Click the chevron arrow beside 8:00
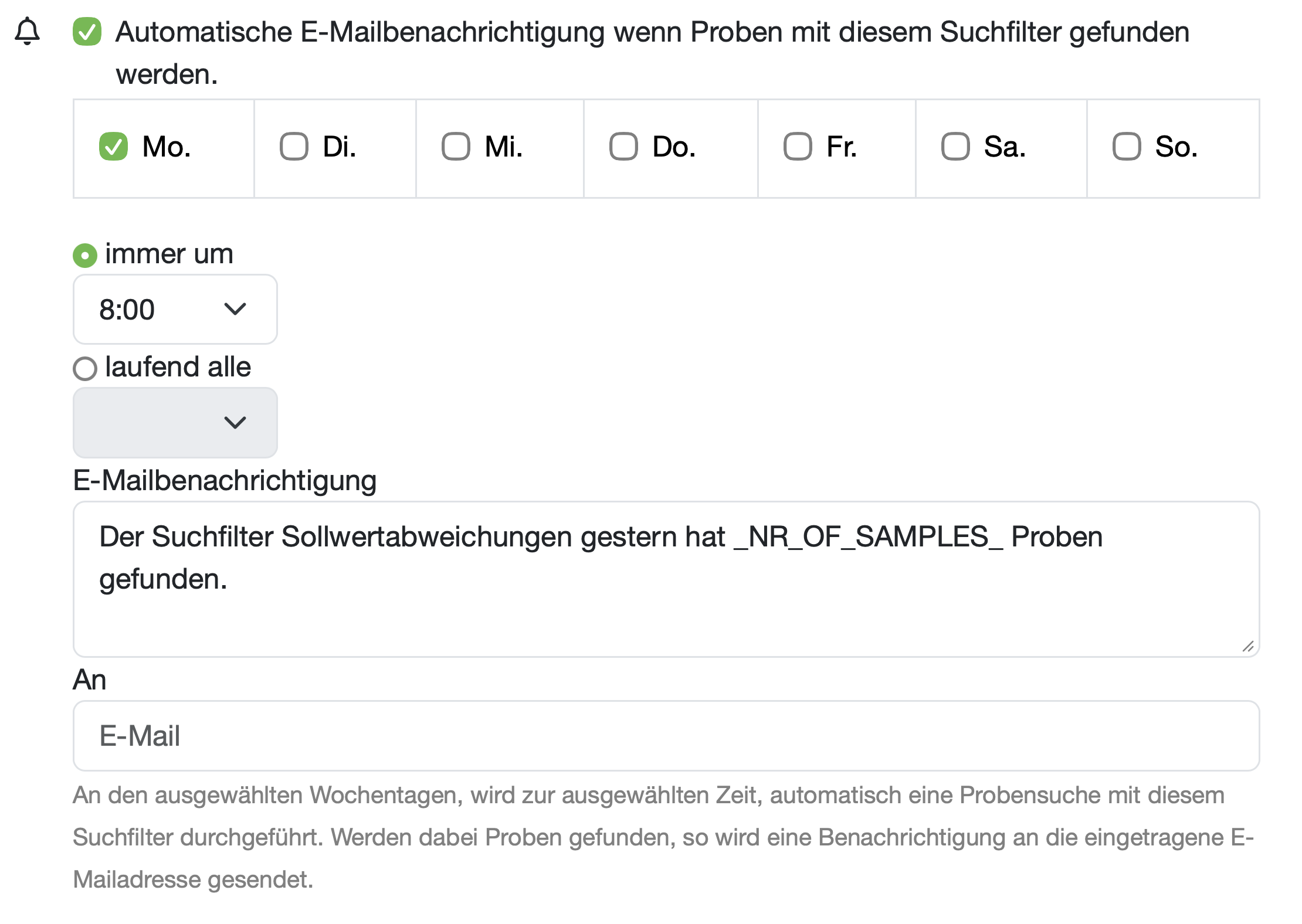Image resolution: width=1302 pixels, height=924 pixels. (x=235, y=309)
